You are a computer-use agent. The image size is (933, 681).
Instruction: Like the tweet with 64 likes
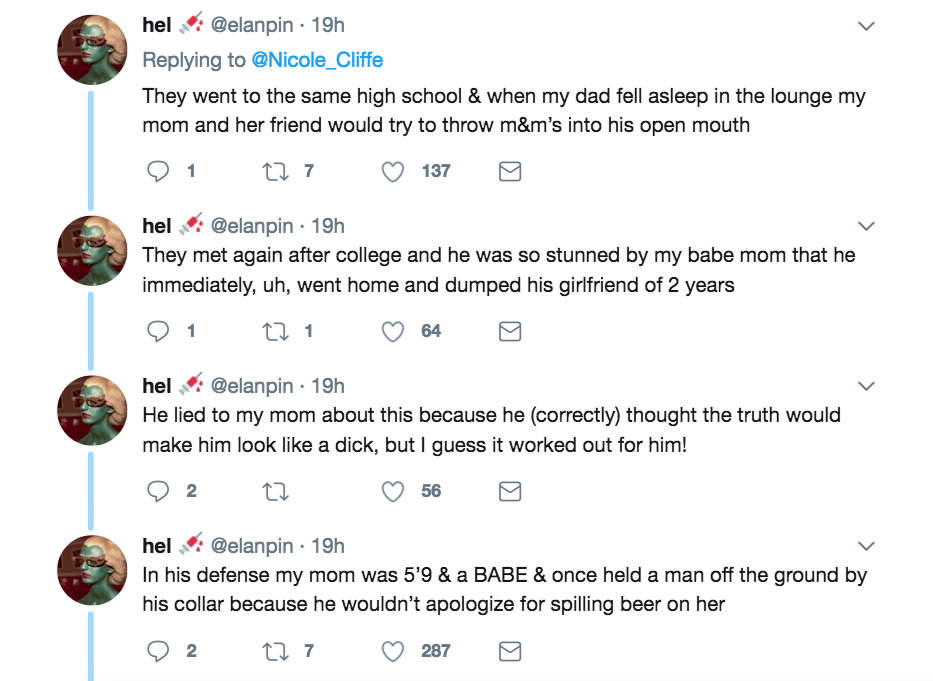[393, 332]
